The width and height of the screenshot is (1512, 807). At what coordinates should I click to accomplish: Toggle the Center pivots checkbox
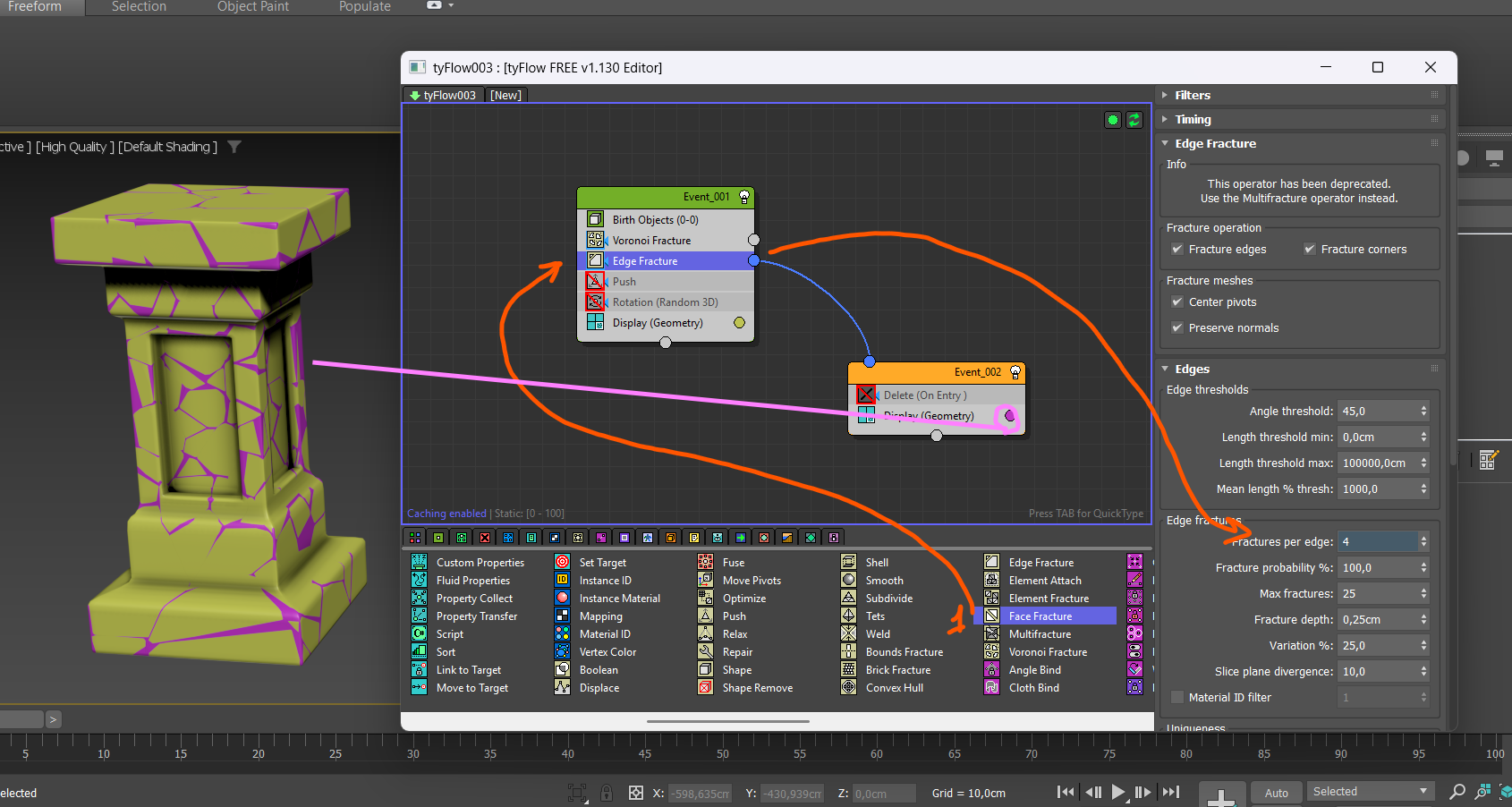[x=1177, y=302]
